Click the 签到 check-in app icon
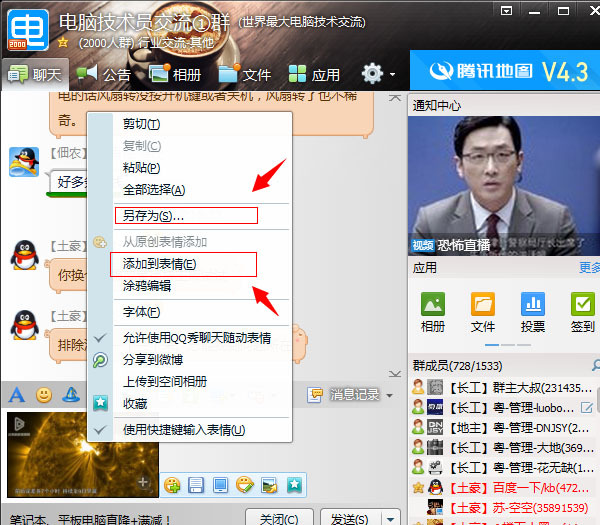The width and height of the screenshot is (600, 525). 582,304
